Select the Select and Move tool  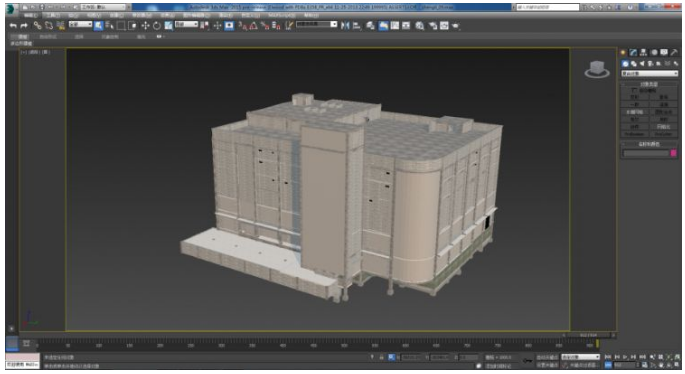(145, 26)
